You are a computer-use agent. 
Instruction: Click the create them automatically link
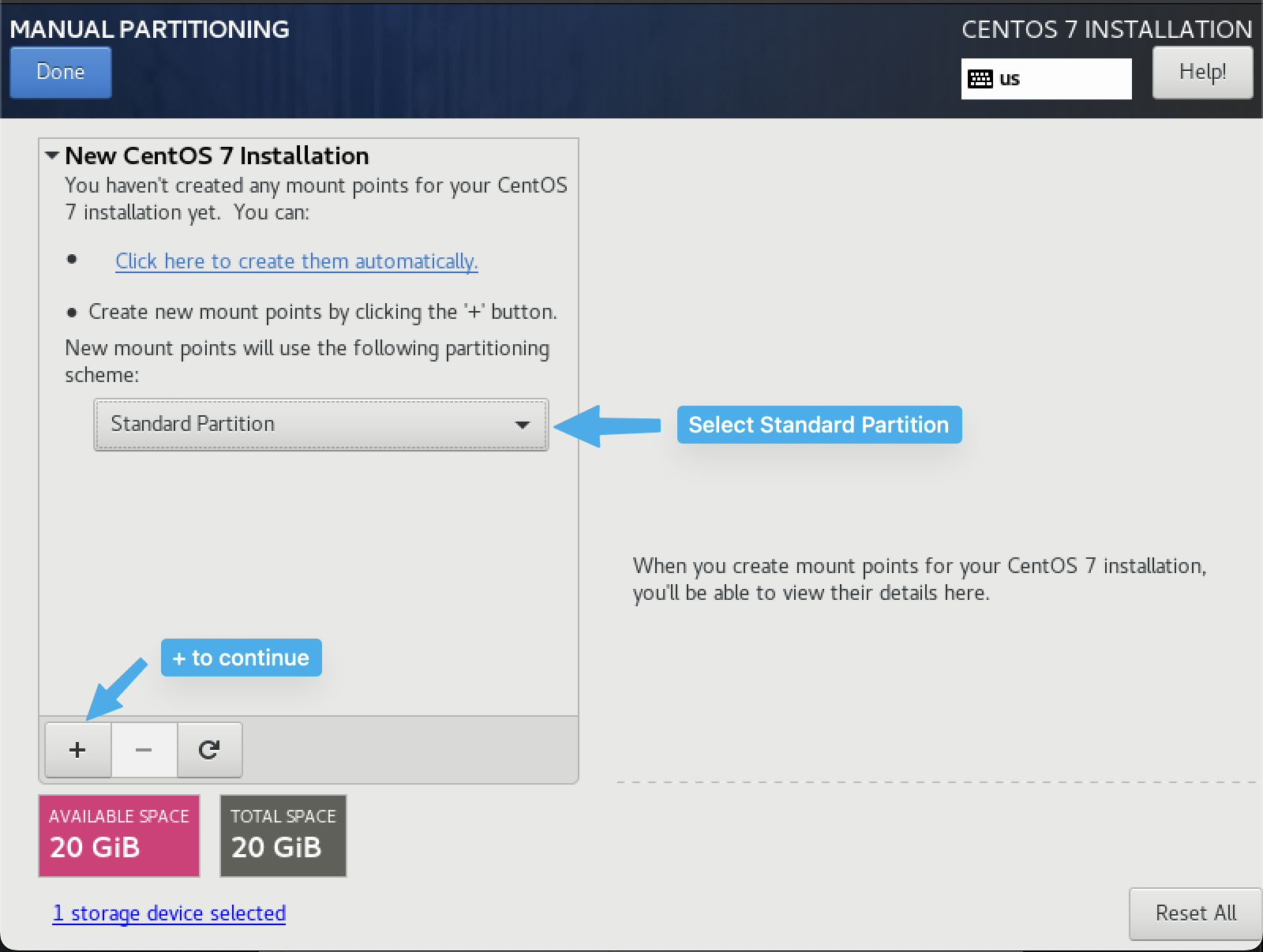[296, 261]
